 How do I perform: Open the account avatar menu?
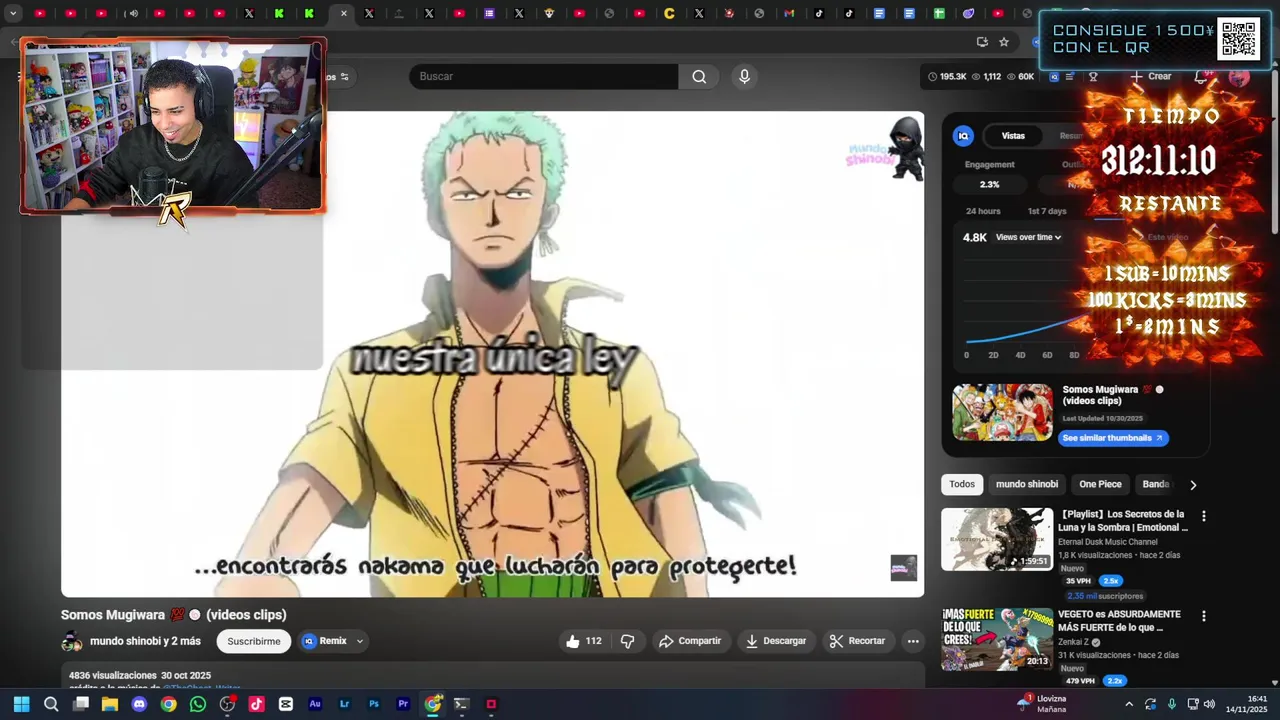[x=1240, y=77]
